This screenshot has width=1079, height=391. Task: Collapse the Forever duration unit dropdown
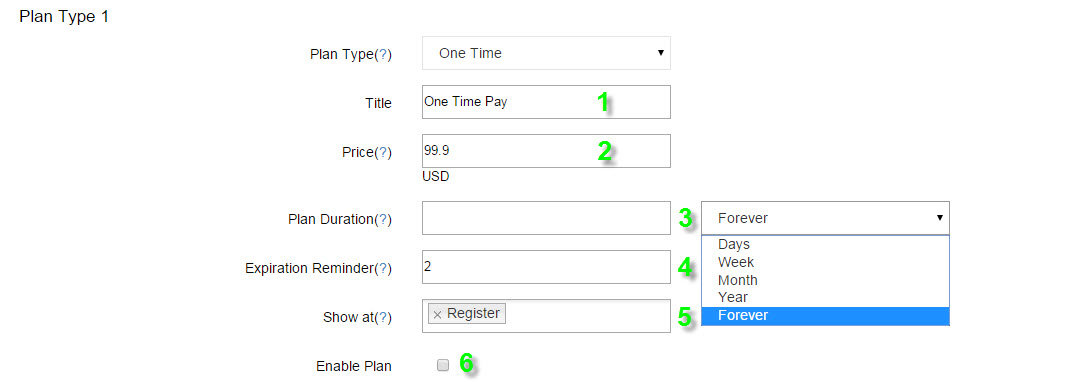[825, 218]
